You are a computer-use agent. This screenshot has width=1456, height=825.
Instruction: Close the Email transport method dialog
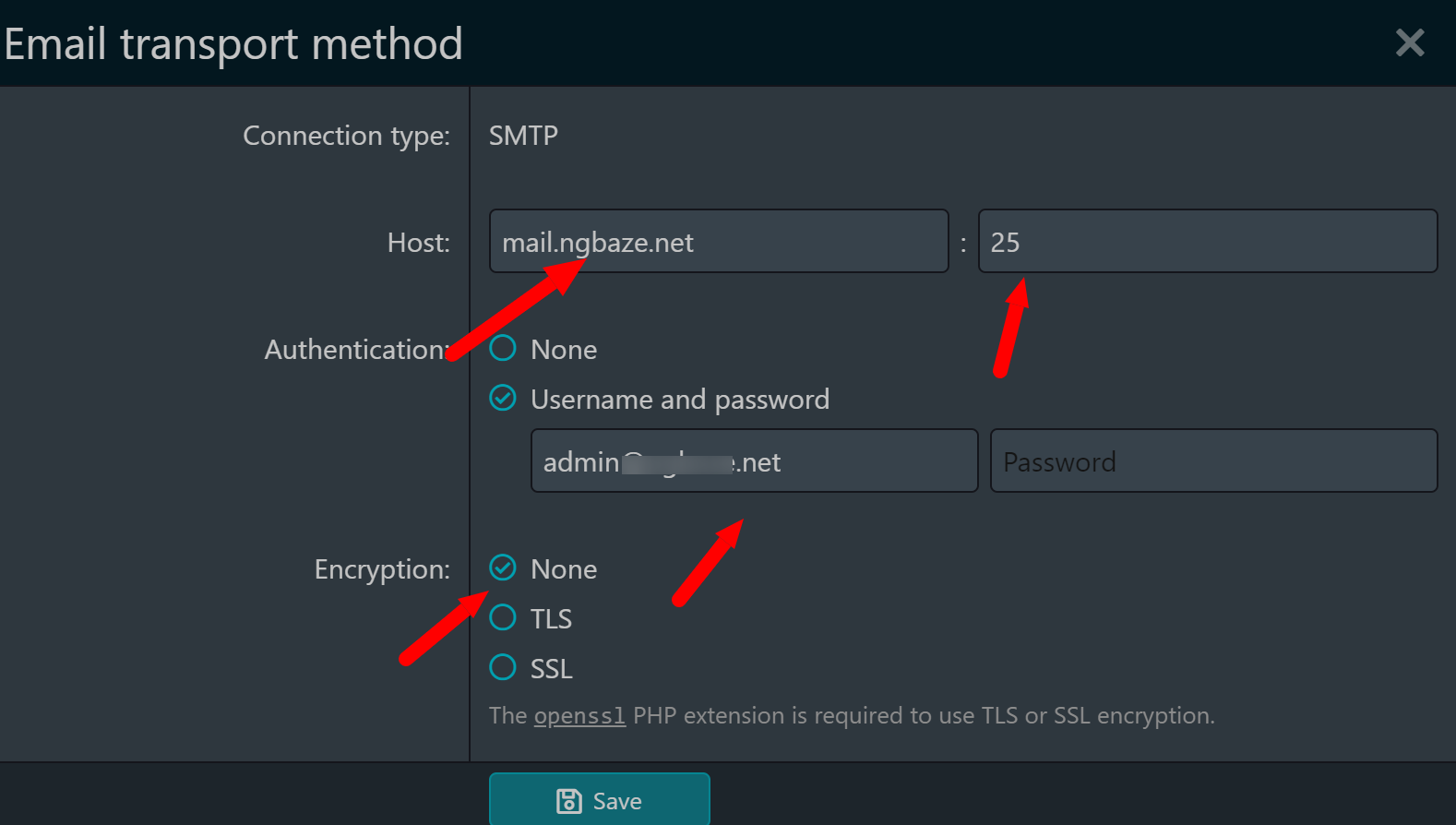(1409, 42)
